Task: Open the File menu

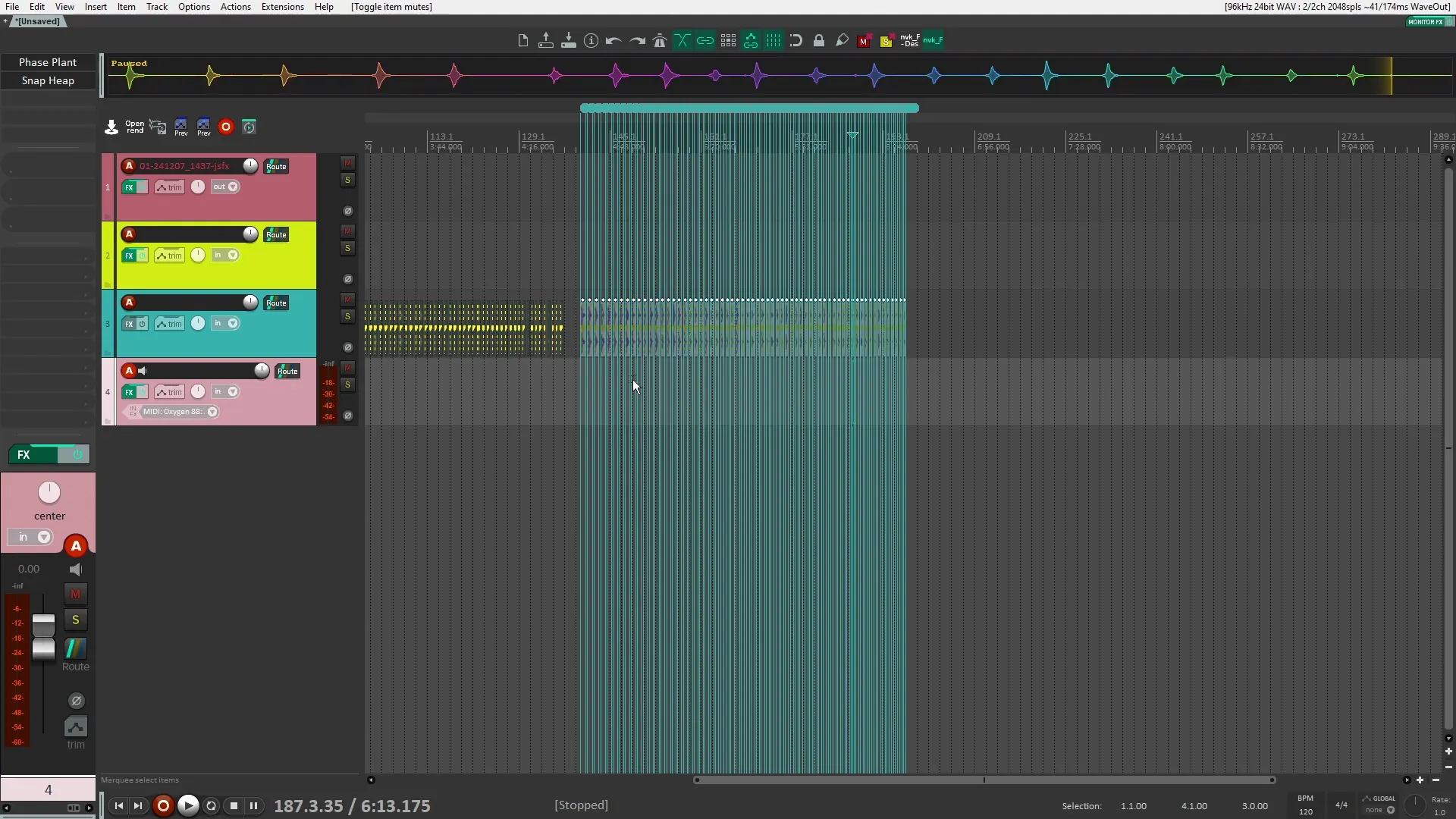Action: (12, 7)
